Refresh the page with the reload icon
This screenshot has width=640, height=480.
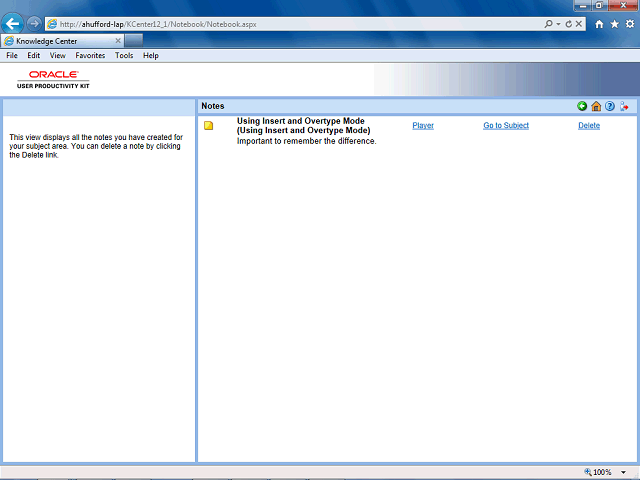[569, 24]
